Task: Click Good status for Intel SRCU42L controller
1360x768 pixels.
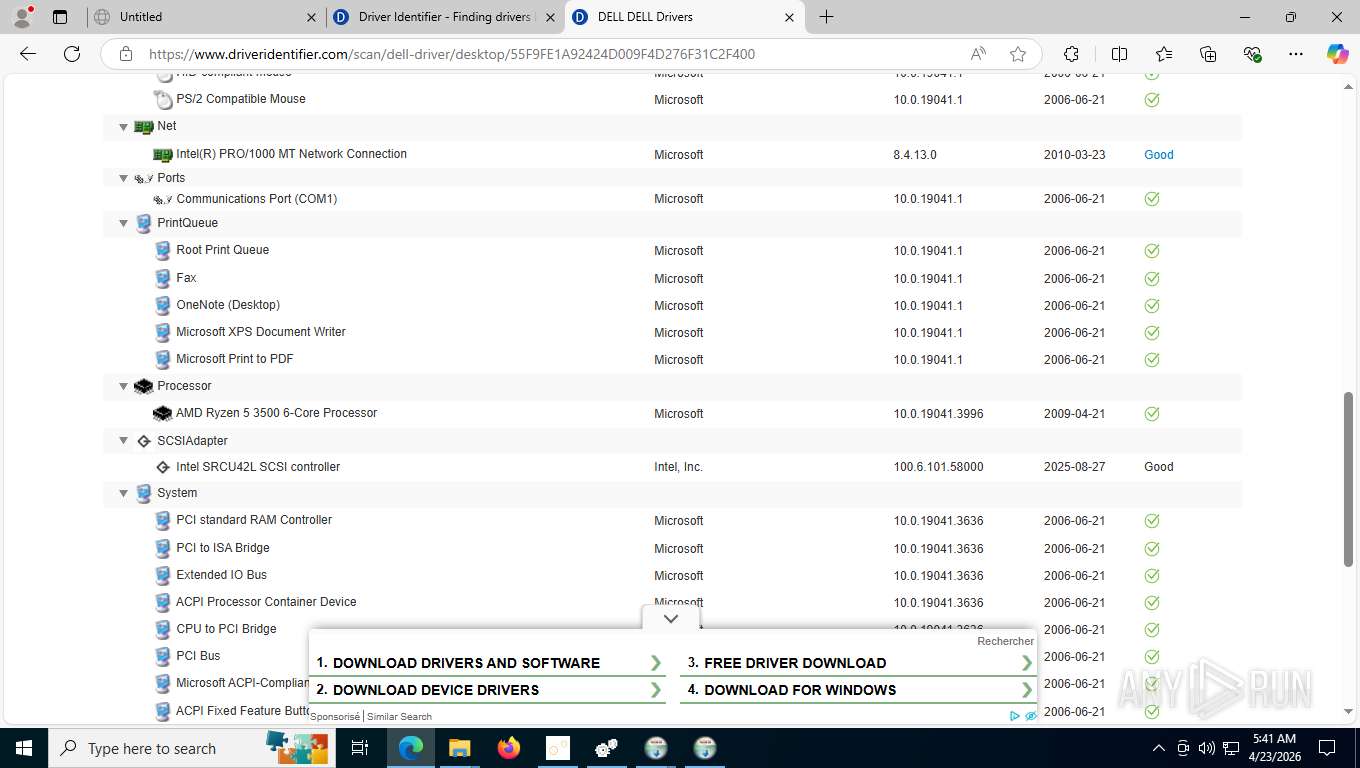Action: (x=1159, y=467)
